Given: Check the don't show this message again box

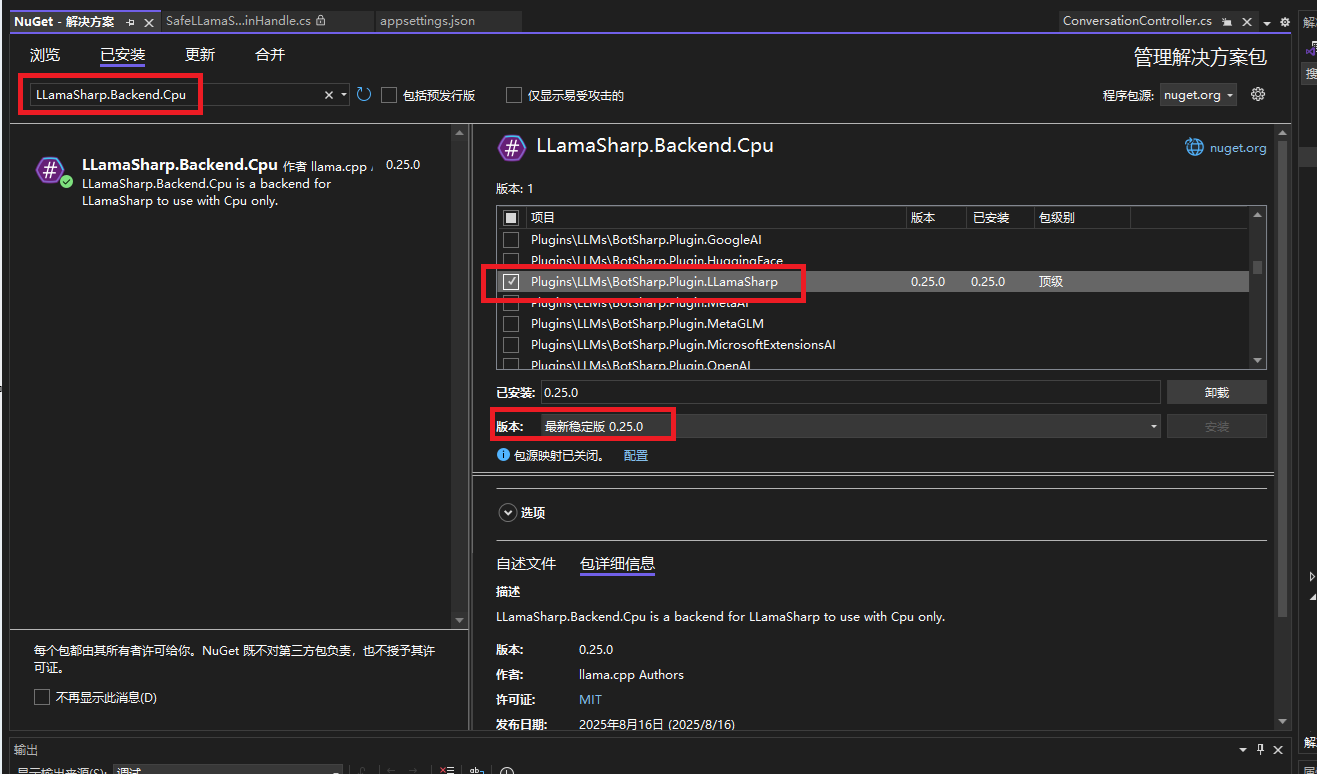Looking at the screenshot, I should [42, 697].
